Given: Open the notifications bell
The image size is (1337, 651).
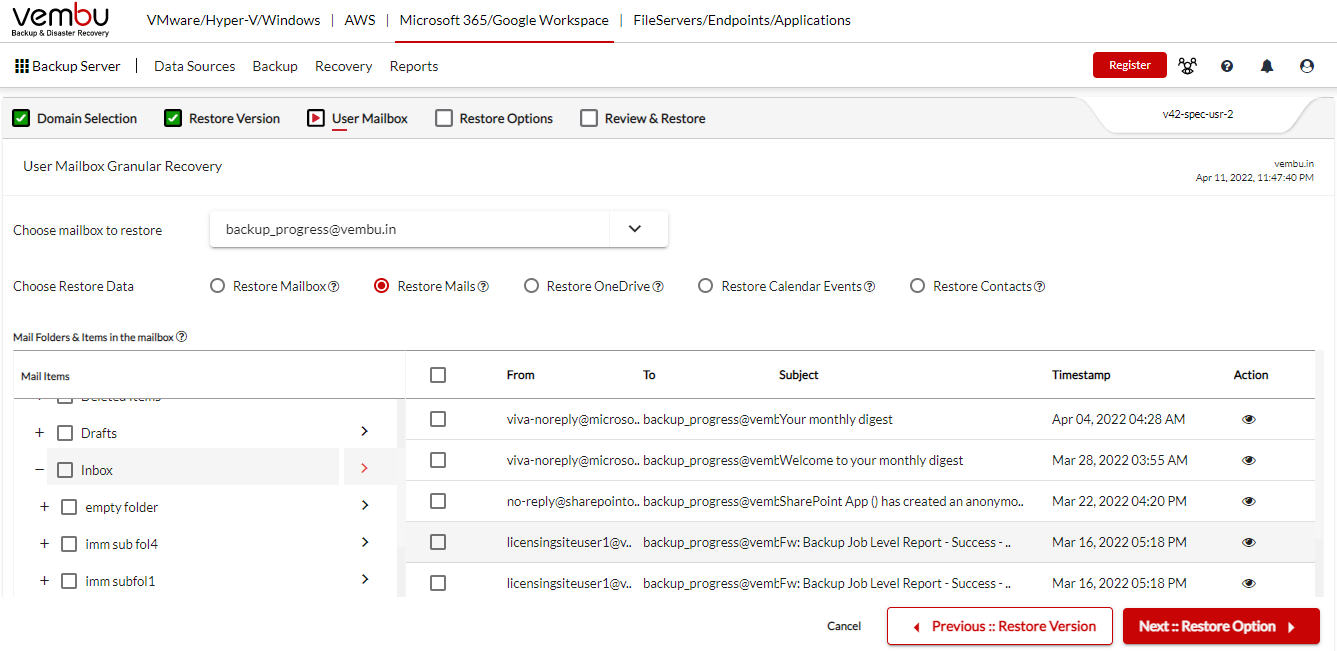Looking at the screenshot, I should (1267, 66).
